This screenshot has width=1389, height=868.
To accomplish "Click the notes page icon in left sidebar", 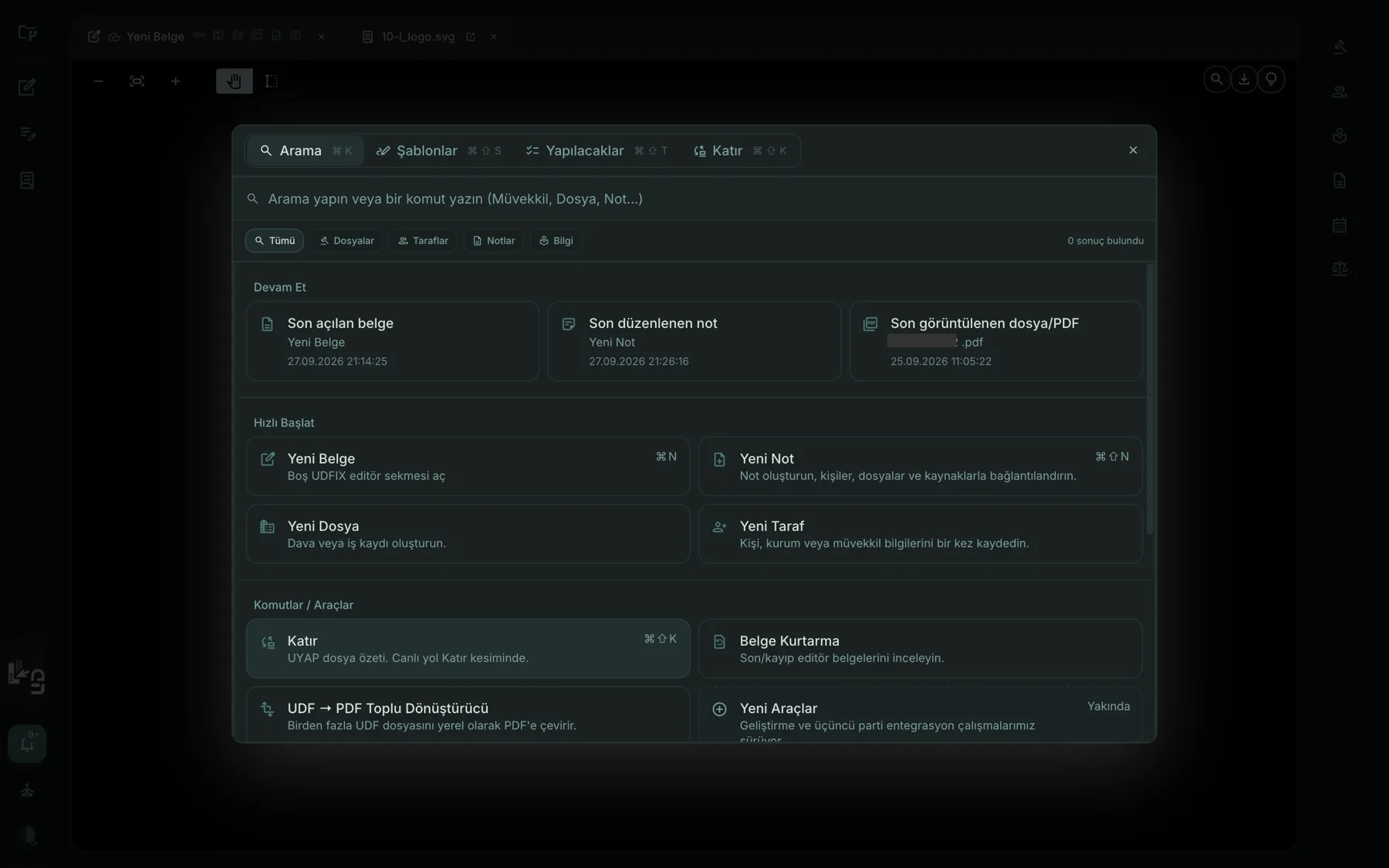I will 27,181.
